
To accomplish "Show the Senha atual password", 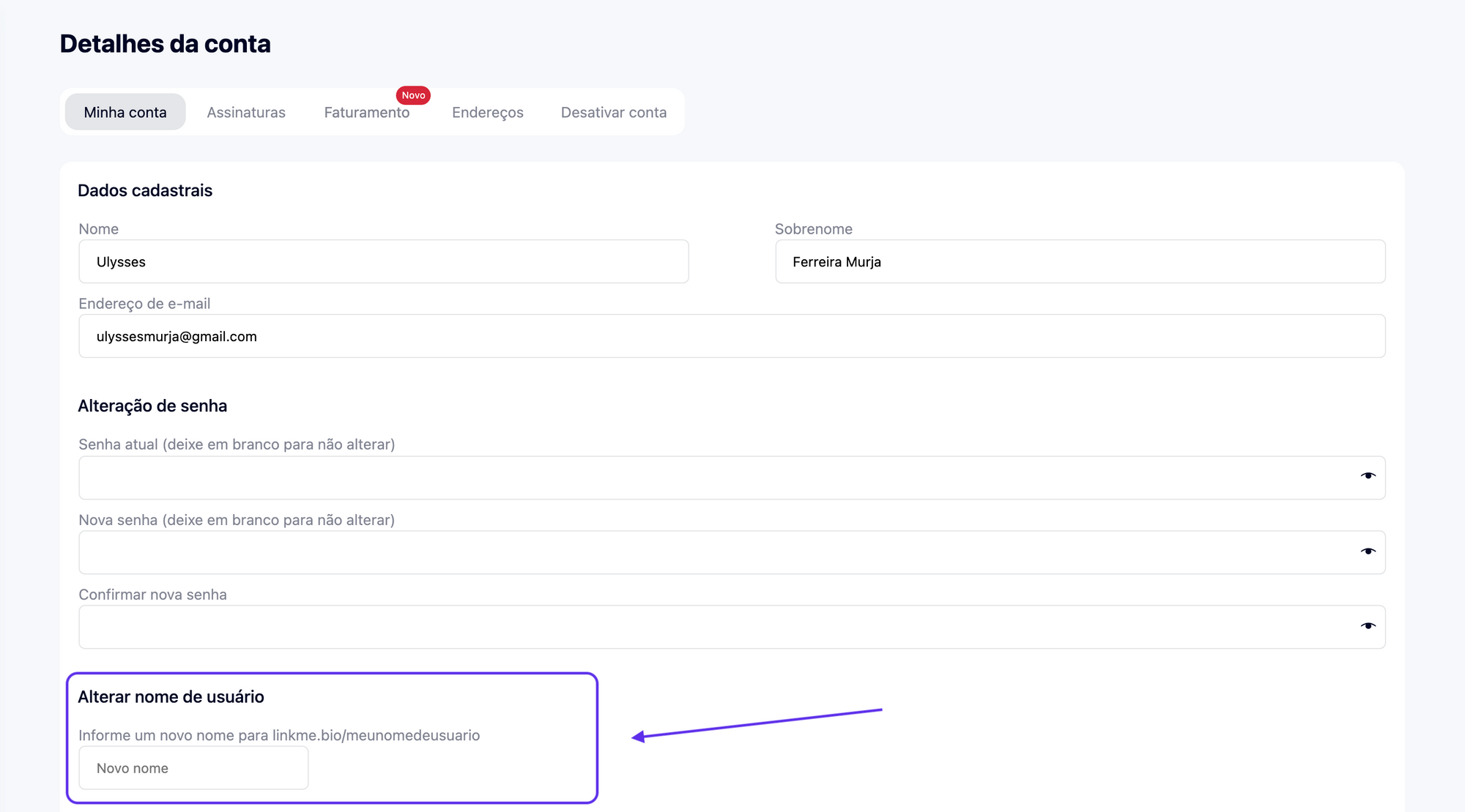I will (x=1368, y=476).
